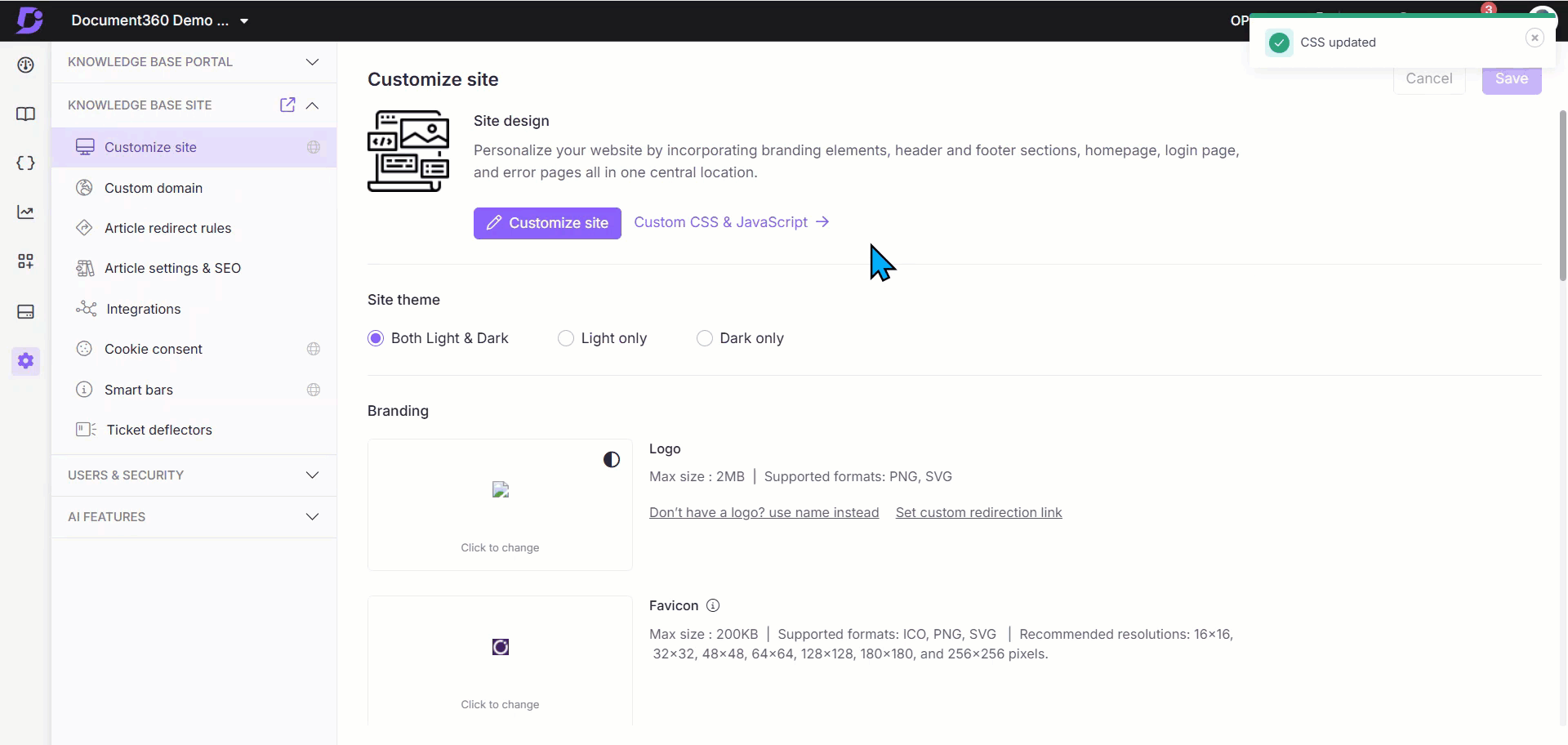Open Custom domain settings
Image resolution: width=1568 pixels, height=745 pixels.
point(194,188)
